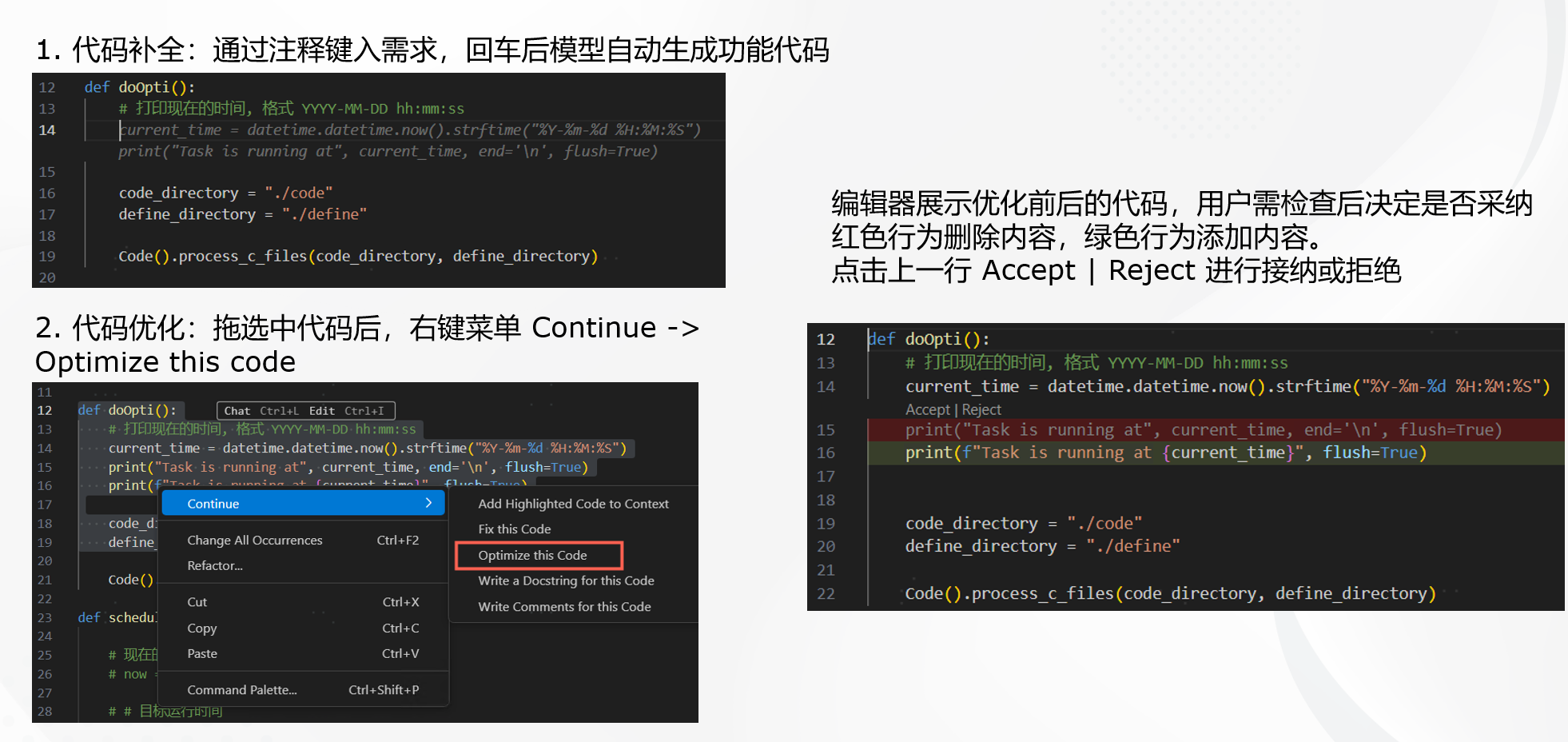Screen dimensions: 1568x742
Task: Choose Cut from the context menu
Action: click(197, 602)
